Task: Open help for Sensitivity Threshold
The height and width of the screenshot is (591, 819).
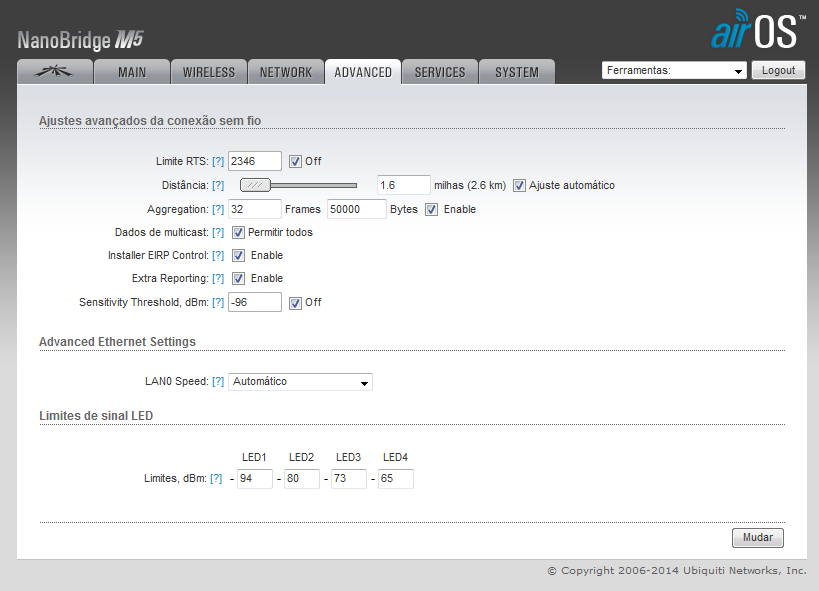Action: tap(218, 303)
